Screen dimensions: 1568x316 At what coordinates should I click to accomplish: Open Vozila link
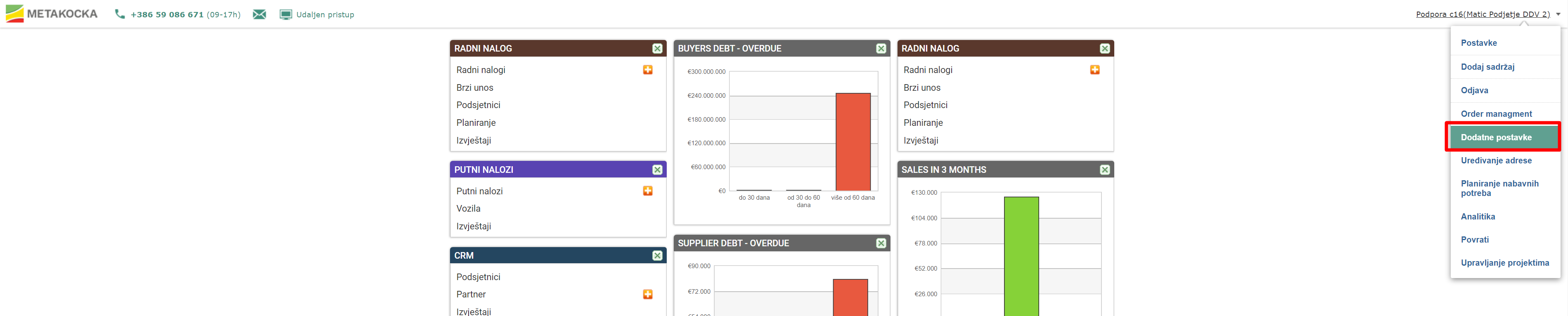pos(469,208)
